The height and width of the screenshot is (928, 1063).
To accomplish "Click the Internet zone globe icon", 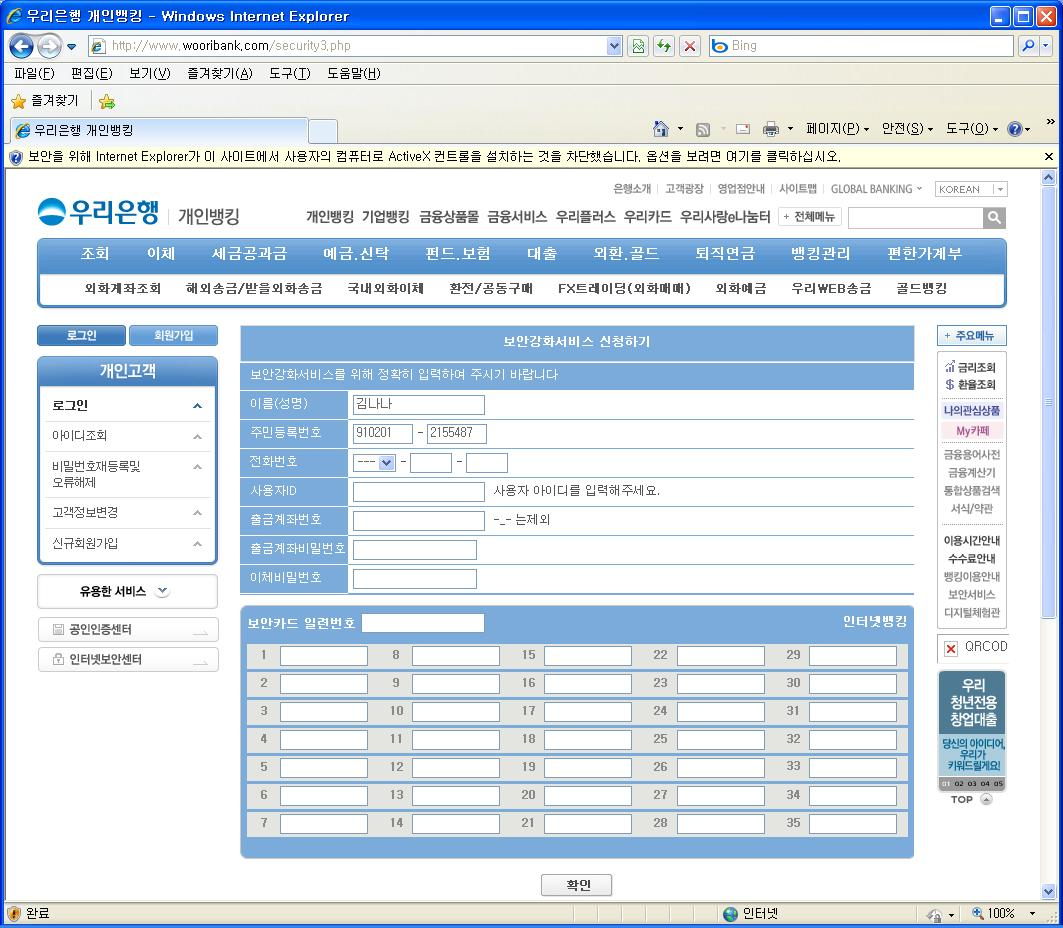I will (x=730, y=914).
